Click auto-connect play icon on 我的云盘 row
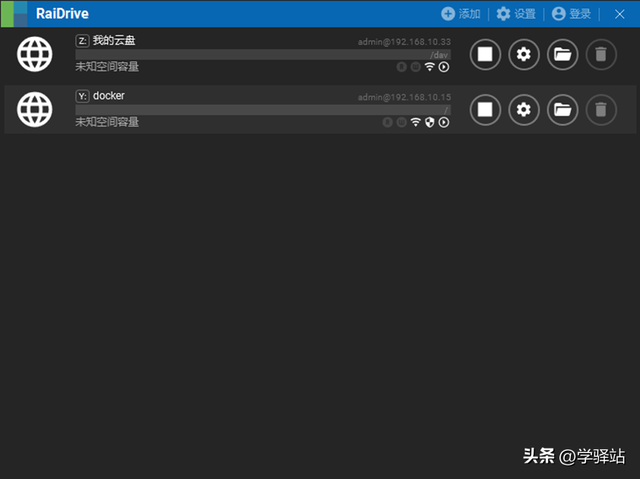Viewport: 640px width, 479px height. pyautogui.click(x=444, y=67)
